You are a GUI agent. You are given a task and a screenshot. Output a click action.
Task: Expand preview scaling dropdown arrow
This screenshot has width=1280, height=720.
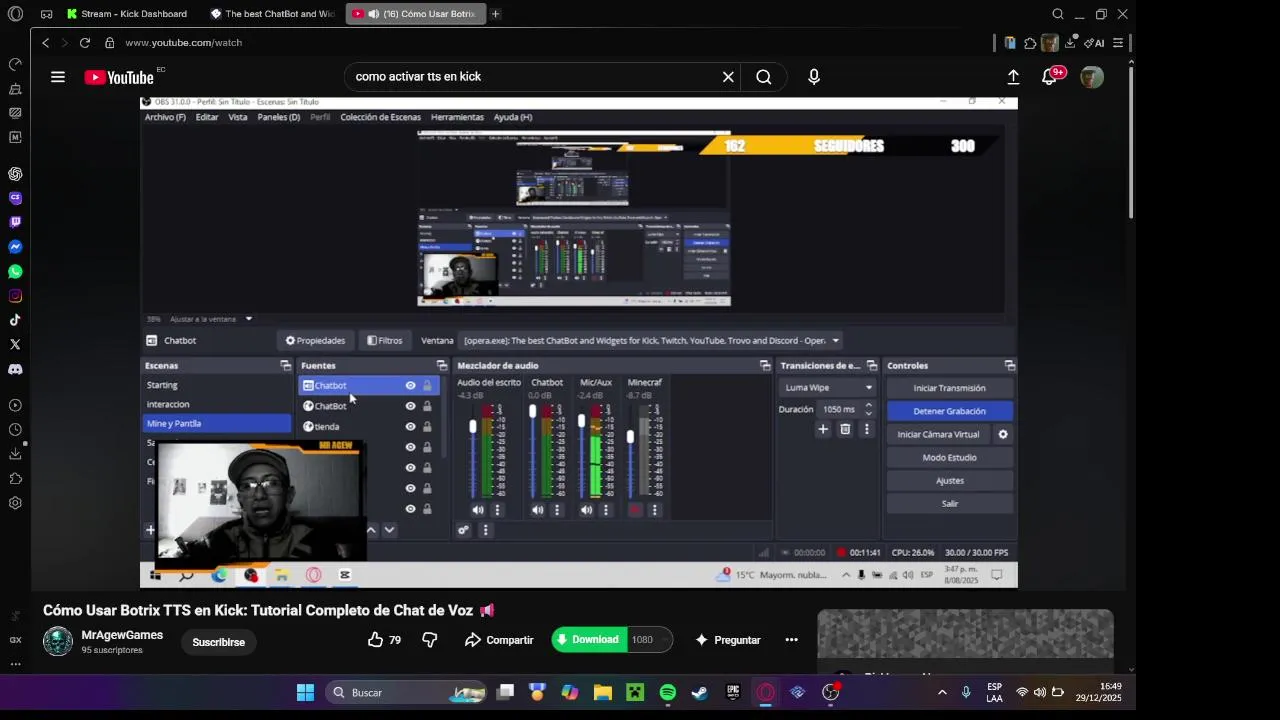249,319
